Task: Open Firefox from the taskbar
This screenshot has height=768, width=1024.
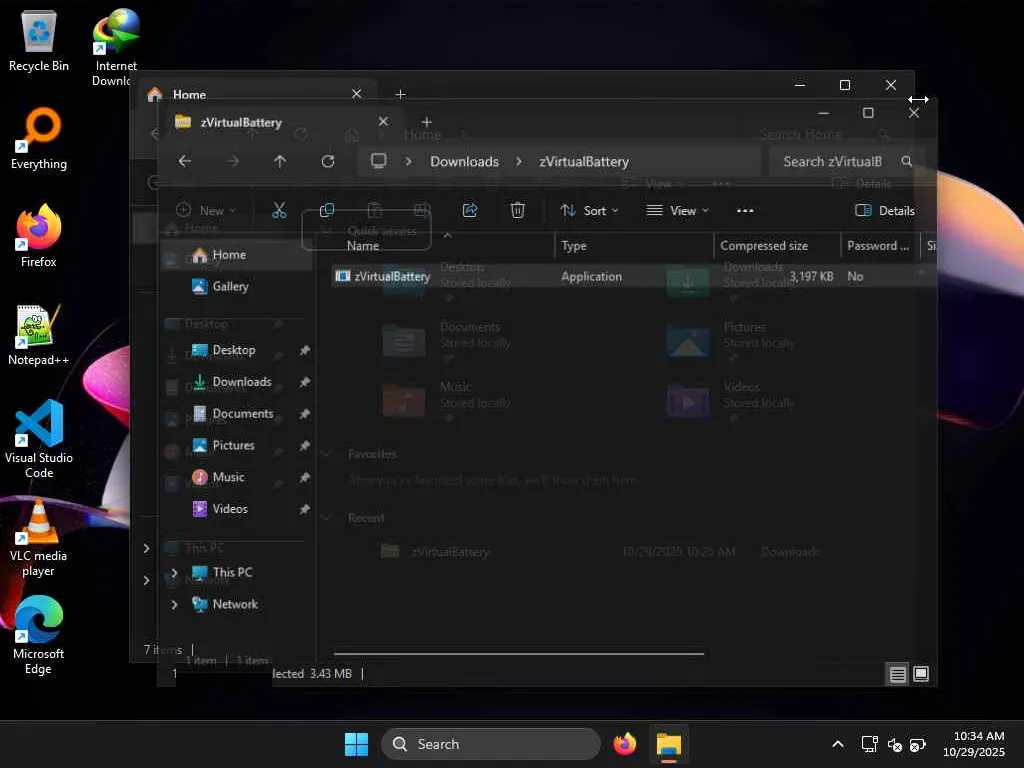Action: [625, 744]
